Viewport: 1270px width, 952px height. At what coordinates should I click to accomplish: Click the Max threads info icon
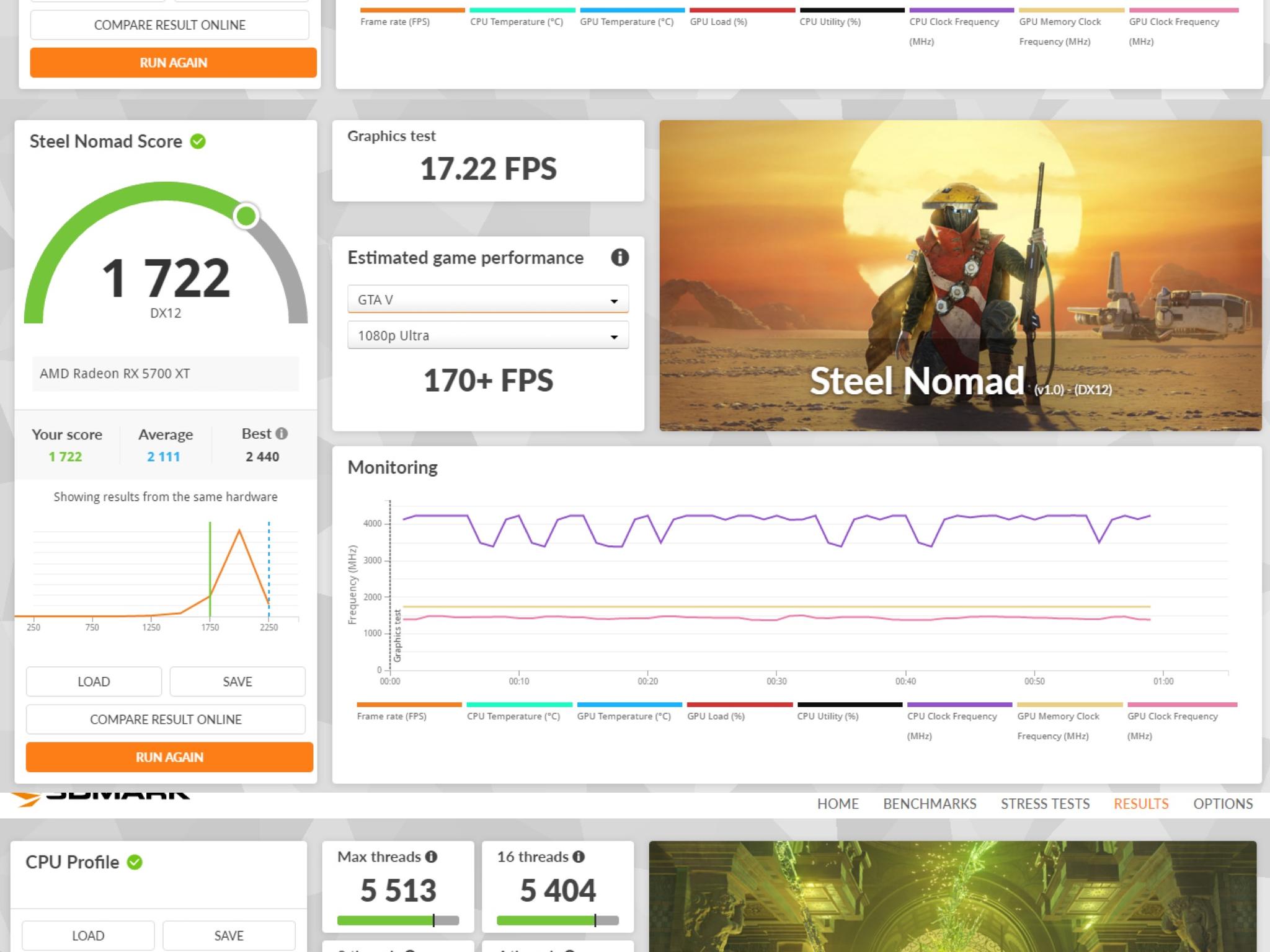[x=431, y=857]
